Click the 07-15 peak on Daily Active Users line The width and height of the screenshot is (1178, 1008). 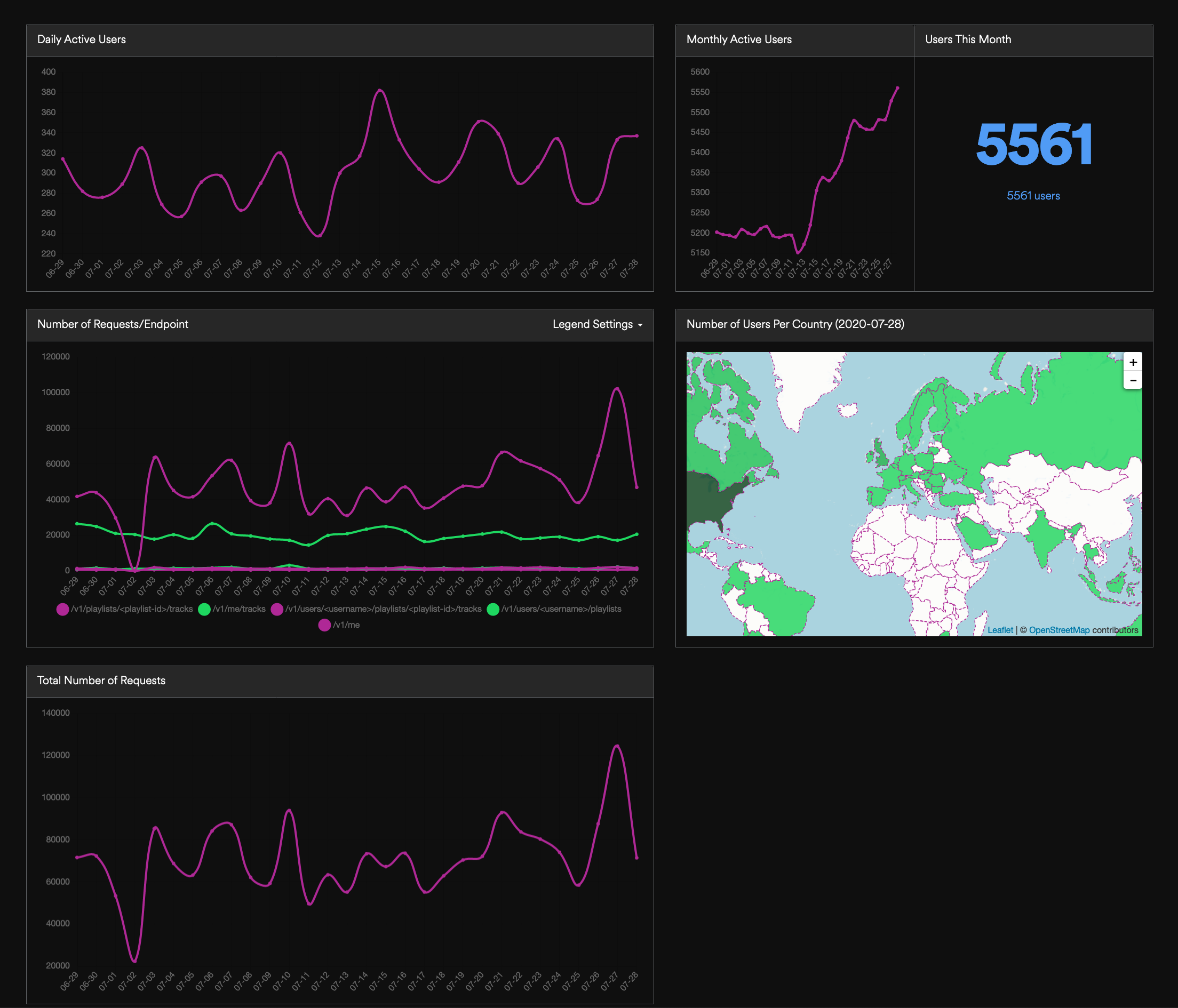tap(380, 90)
